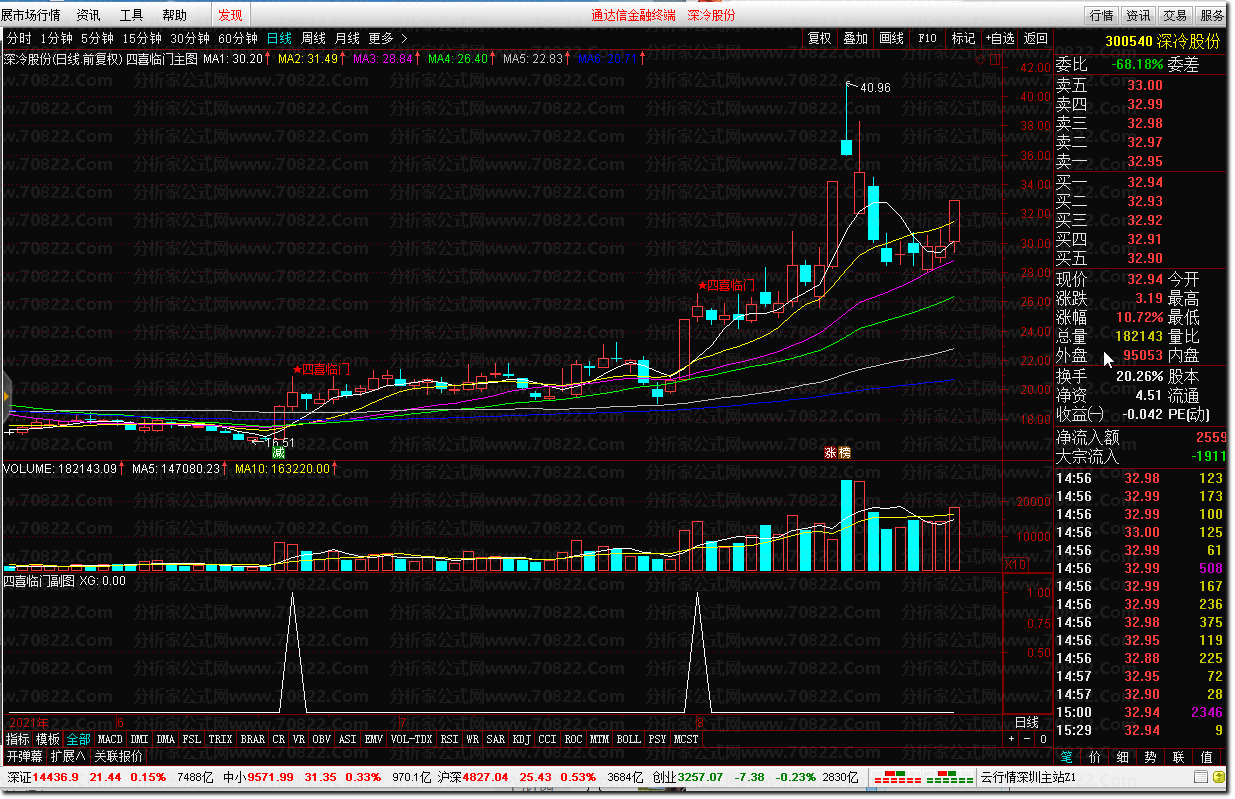Select the TRIX indicator
Screen dimensions: 1235x799
click(x=221, y=739)
